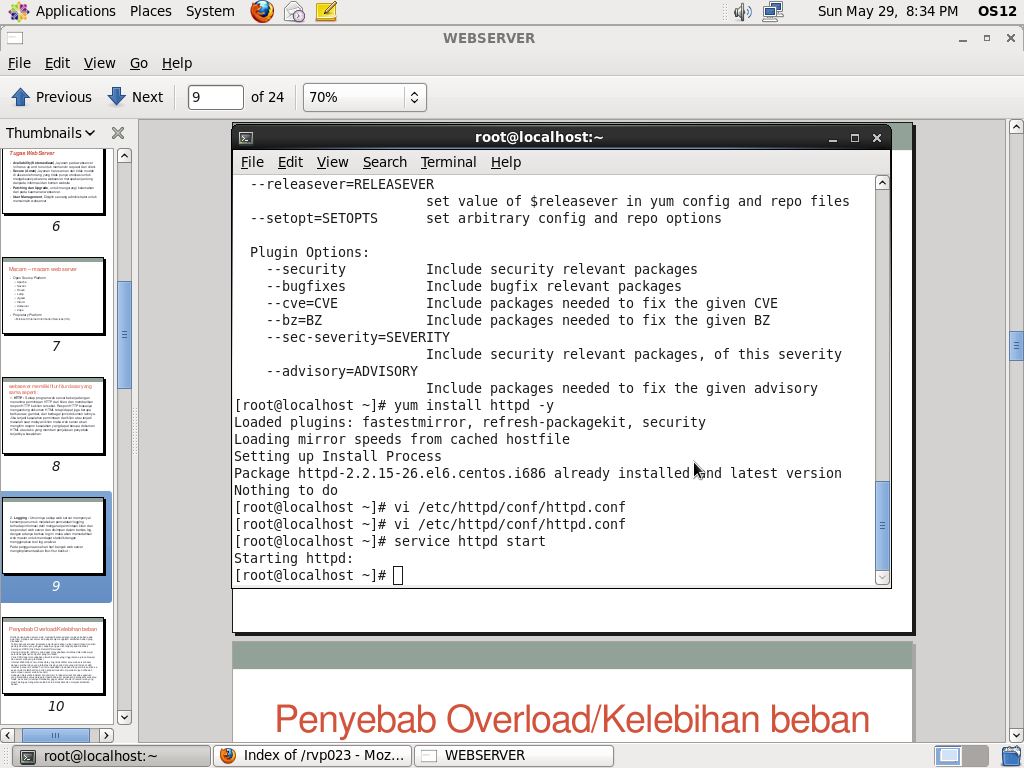This screenshot has height=768, width=1024.
Task: Click the clock applet icon beside Firefox
Action: 293,11
